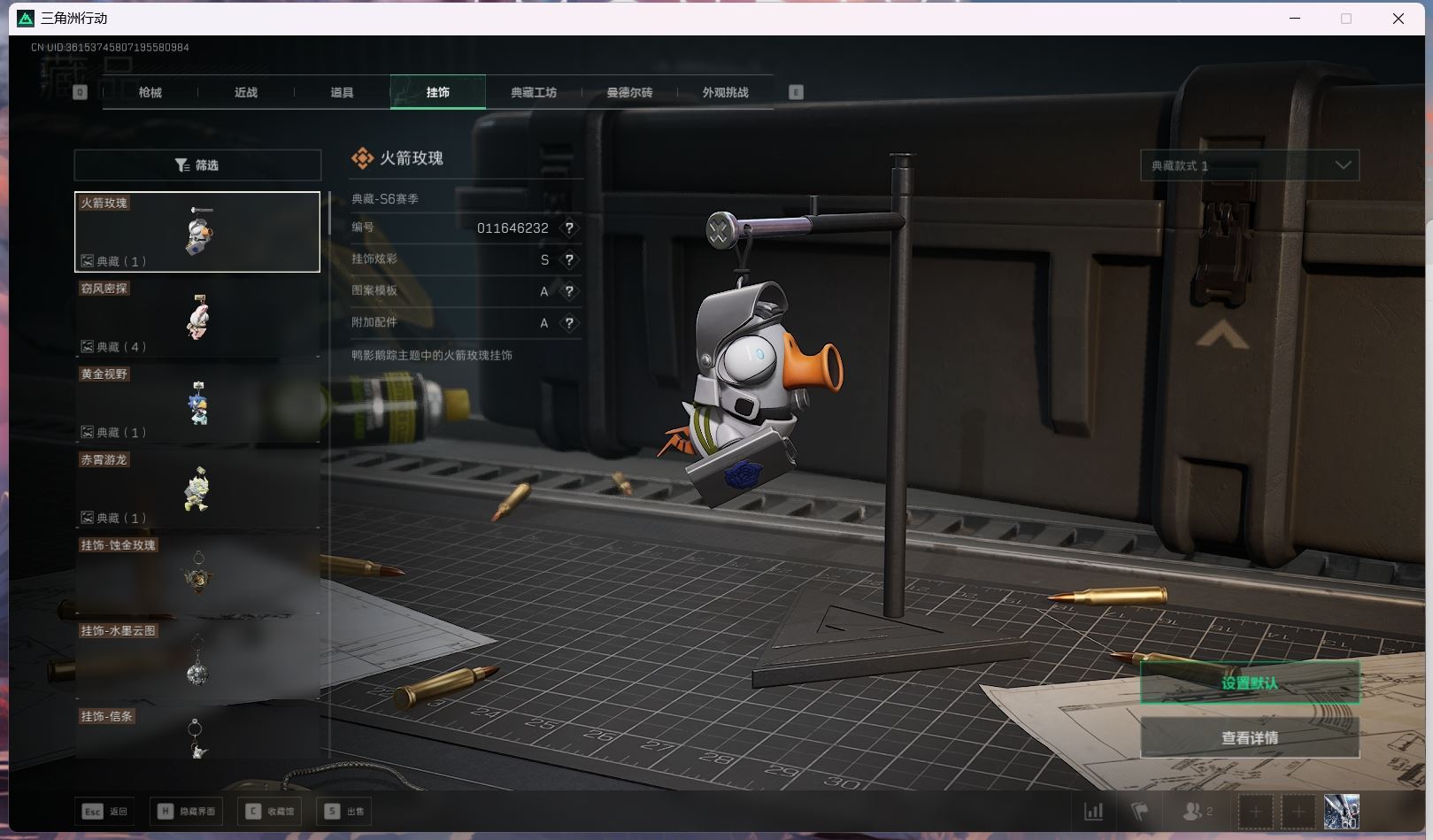Click the 查看详情 button
Image resolution: width=1433 pixels, height=840 pixels.
(x=1249, y=737)
